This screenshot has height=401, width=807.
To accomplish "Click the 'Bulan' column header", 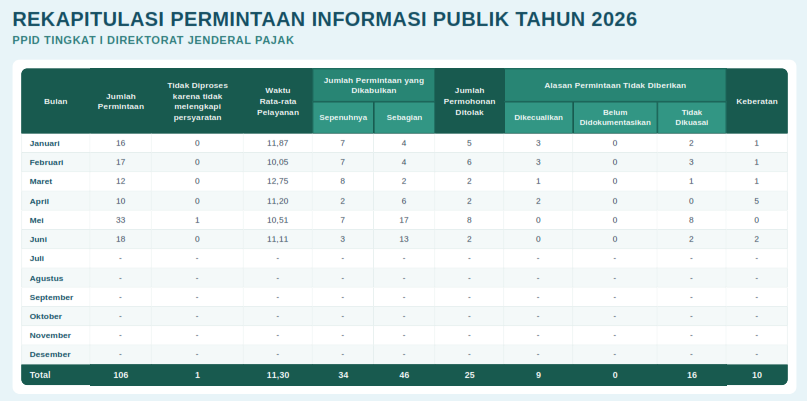I will tap(56, 101).
